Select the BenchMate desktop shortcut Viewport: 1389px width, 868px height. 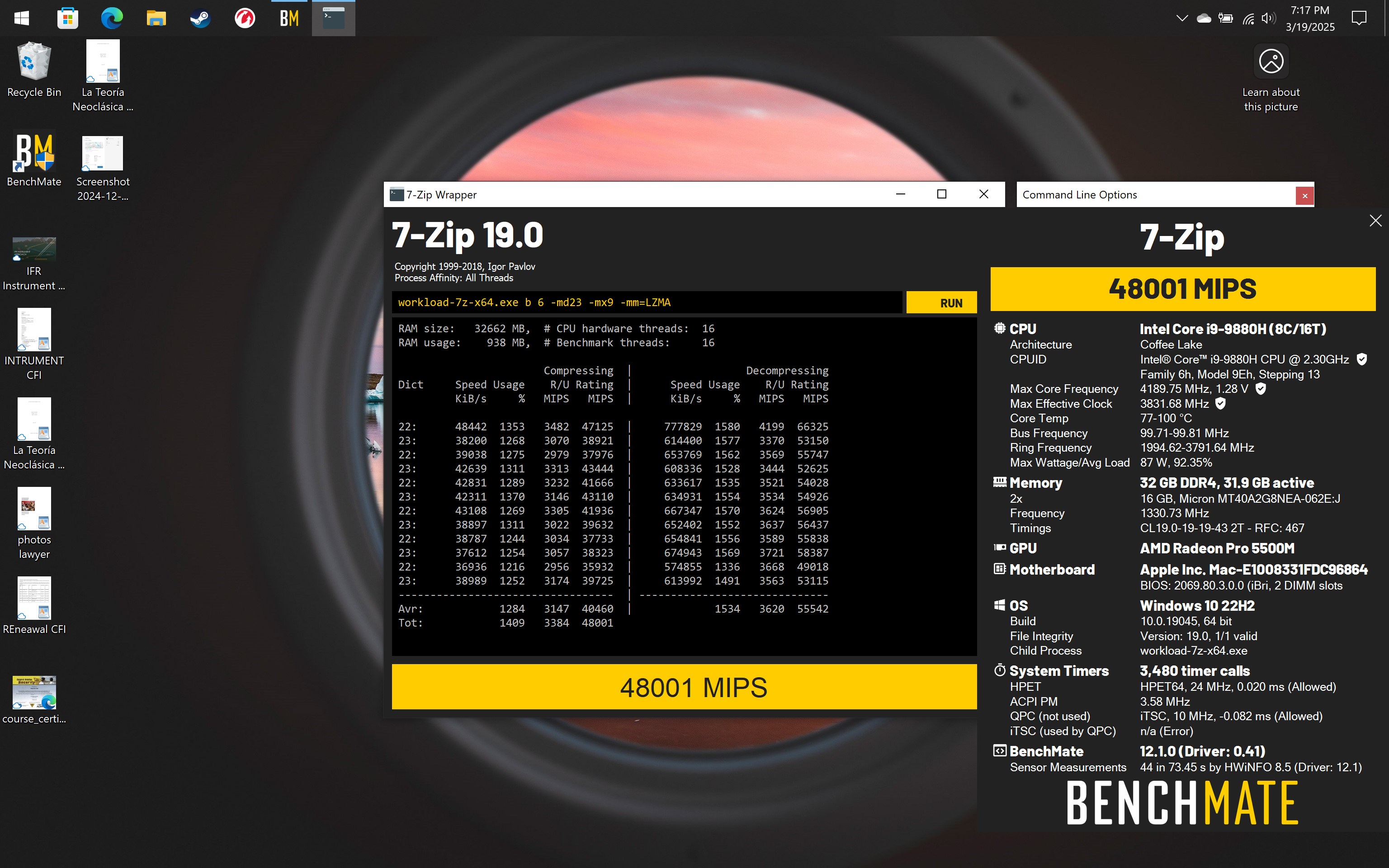click(x=34, y=160)
